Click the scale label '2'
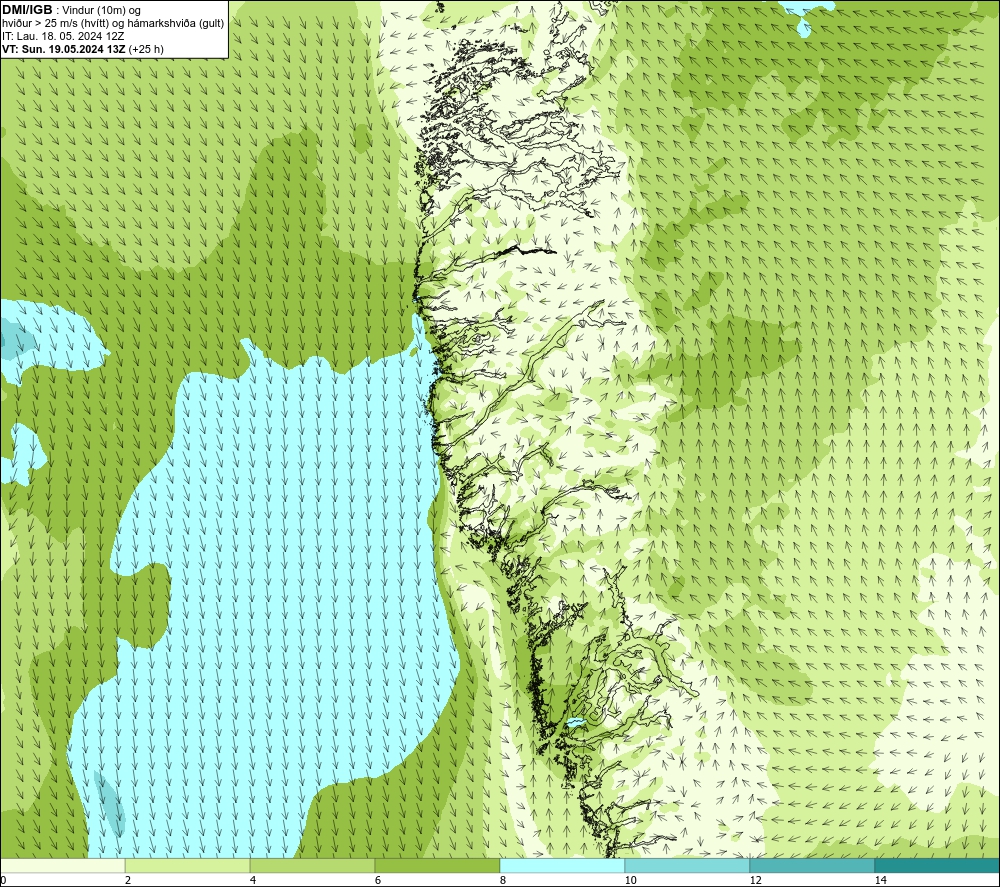Viewport: 1000px width, 887px height. point(128,881)
